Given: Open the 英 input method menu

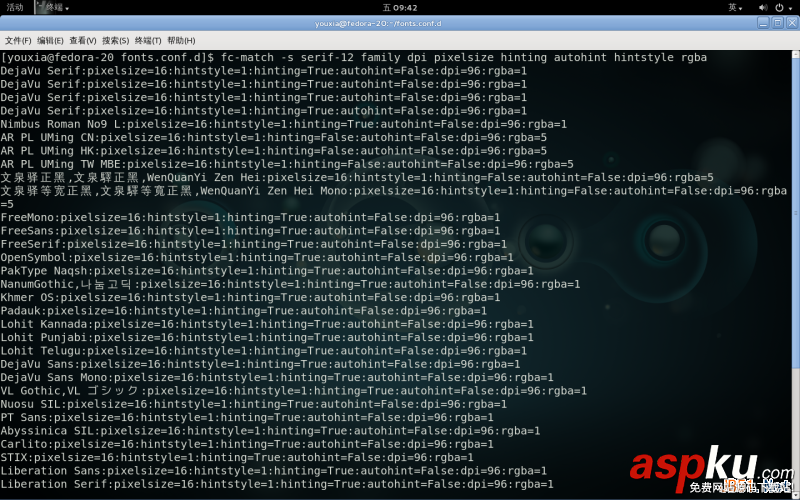Looking at the screenshot, I should 735,7.
